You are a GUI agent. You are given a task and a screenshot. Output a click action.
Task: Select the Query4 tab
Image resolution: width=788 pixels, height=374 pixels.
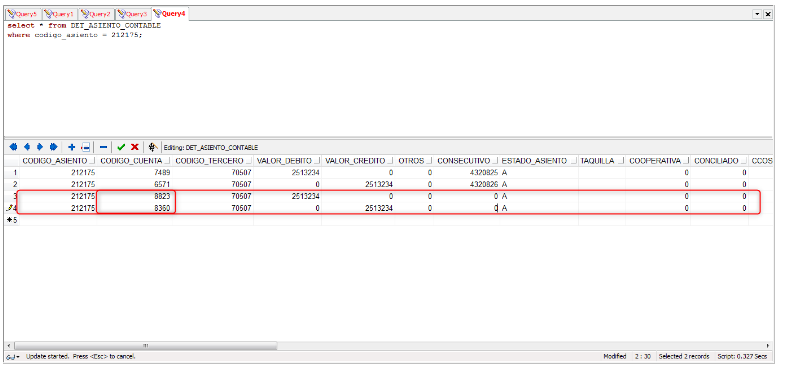pyautogui.click(x=170, y=14)
